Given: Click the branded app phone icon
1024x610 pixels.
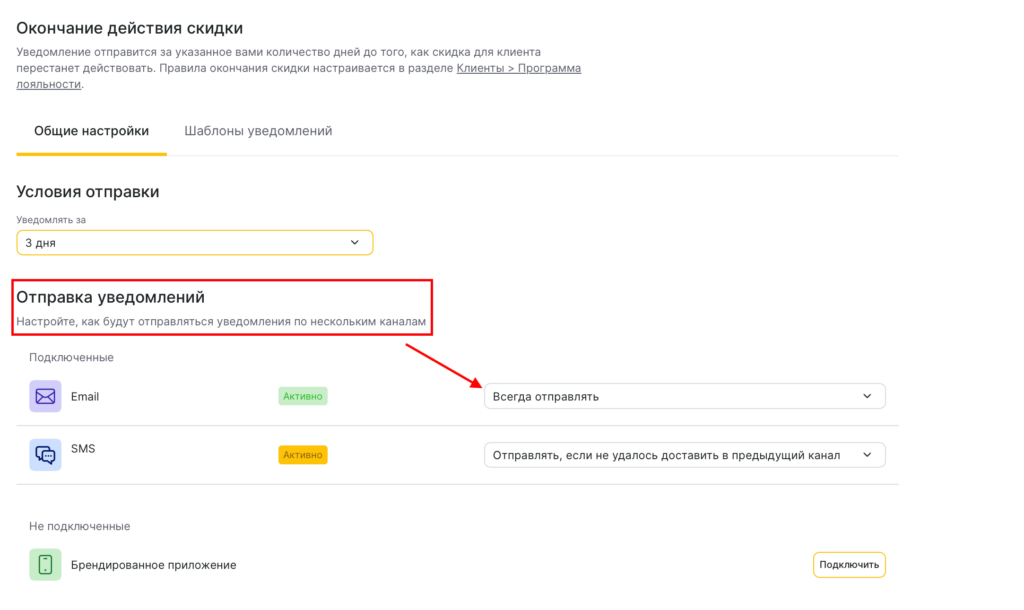Looking at the screenshot, I should [45, 565].
